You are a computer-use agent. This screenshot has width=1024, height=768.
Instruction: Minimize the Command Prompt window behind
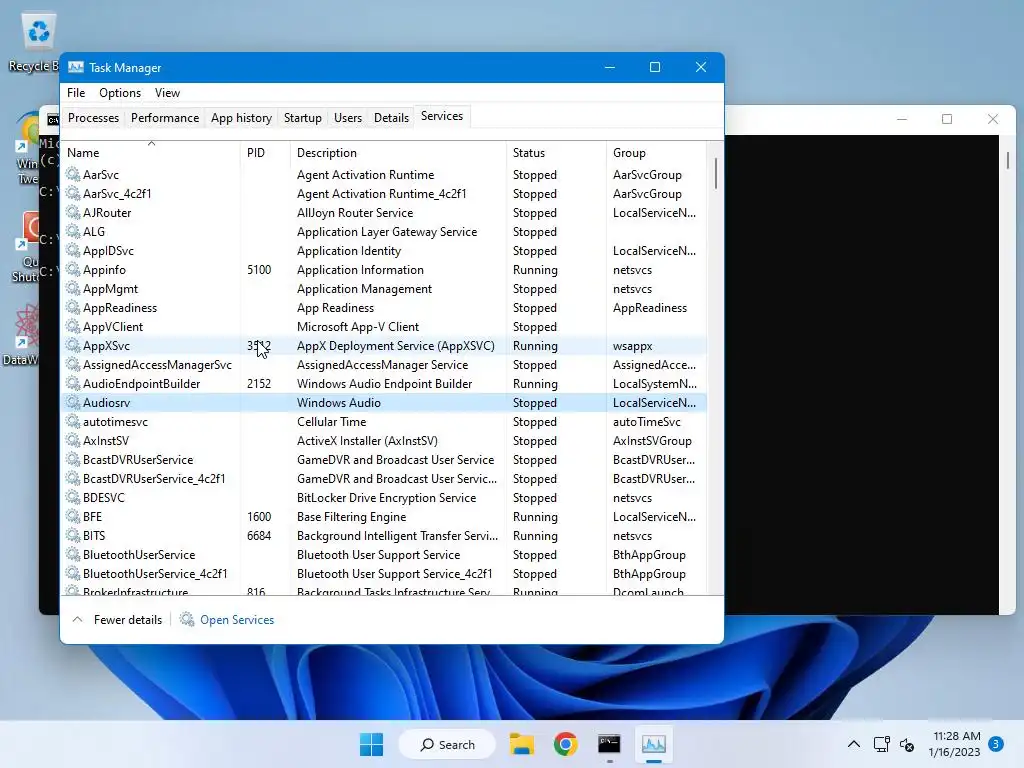(902, 119)
